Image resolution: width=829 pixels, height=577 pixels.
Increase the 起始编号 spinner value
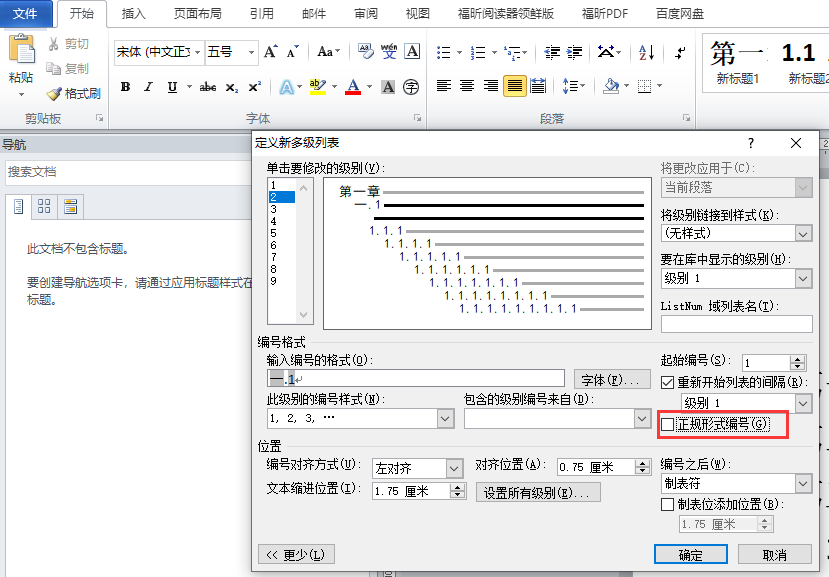click(x=797, y=359)
